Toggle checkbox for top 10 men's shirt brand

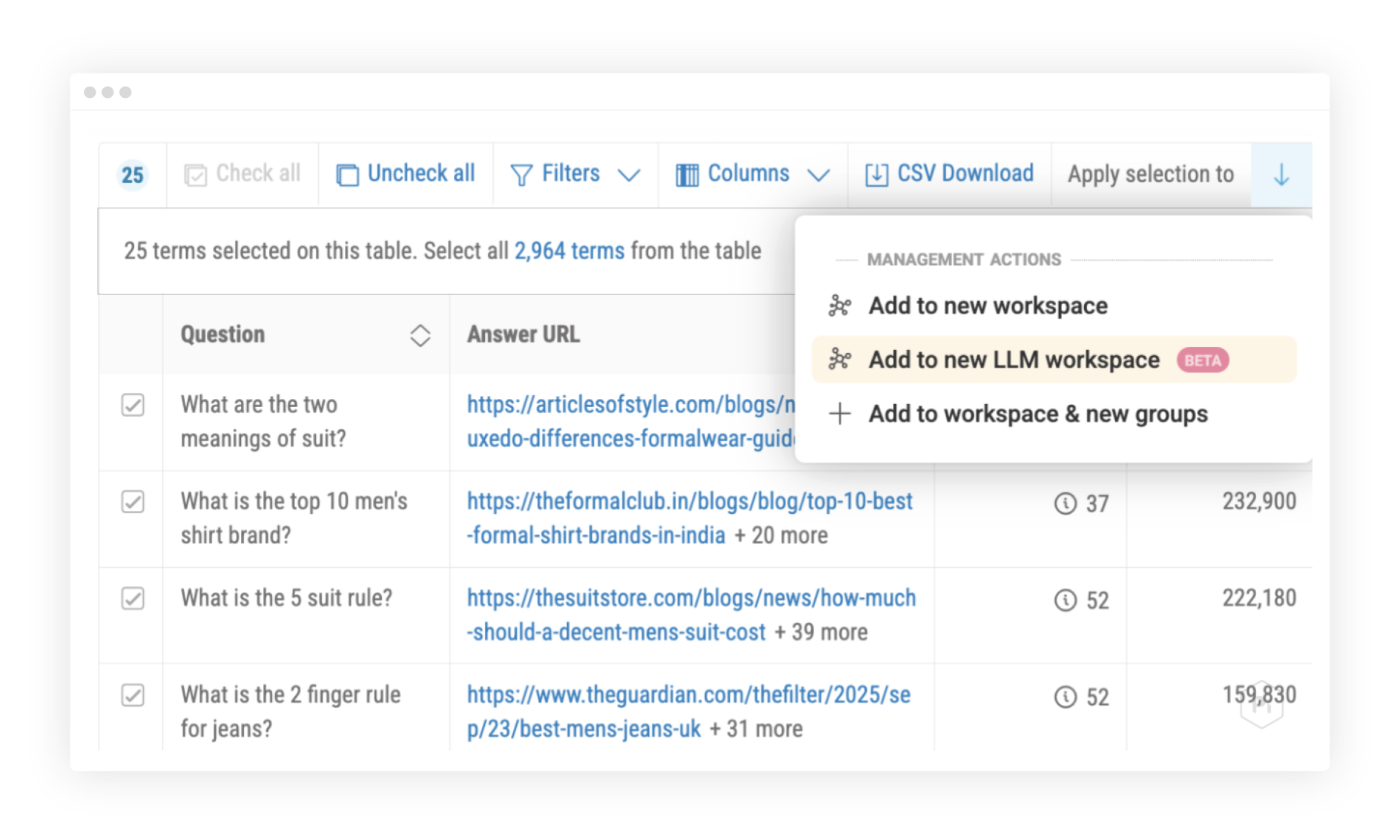(x=133, y=502)
